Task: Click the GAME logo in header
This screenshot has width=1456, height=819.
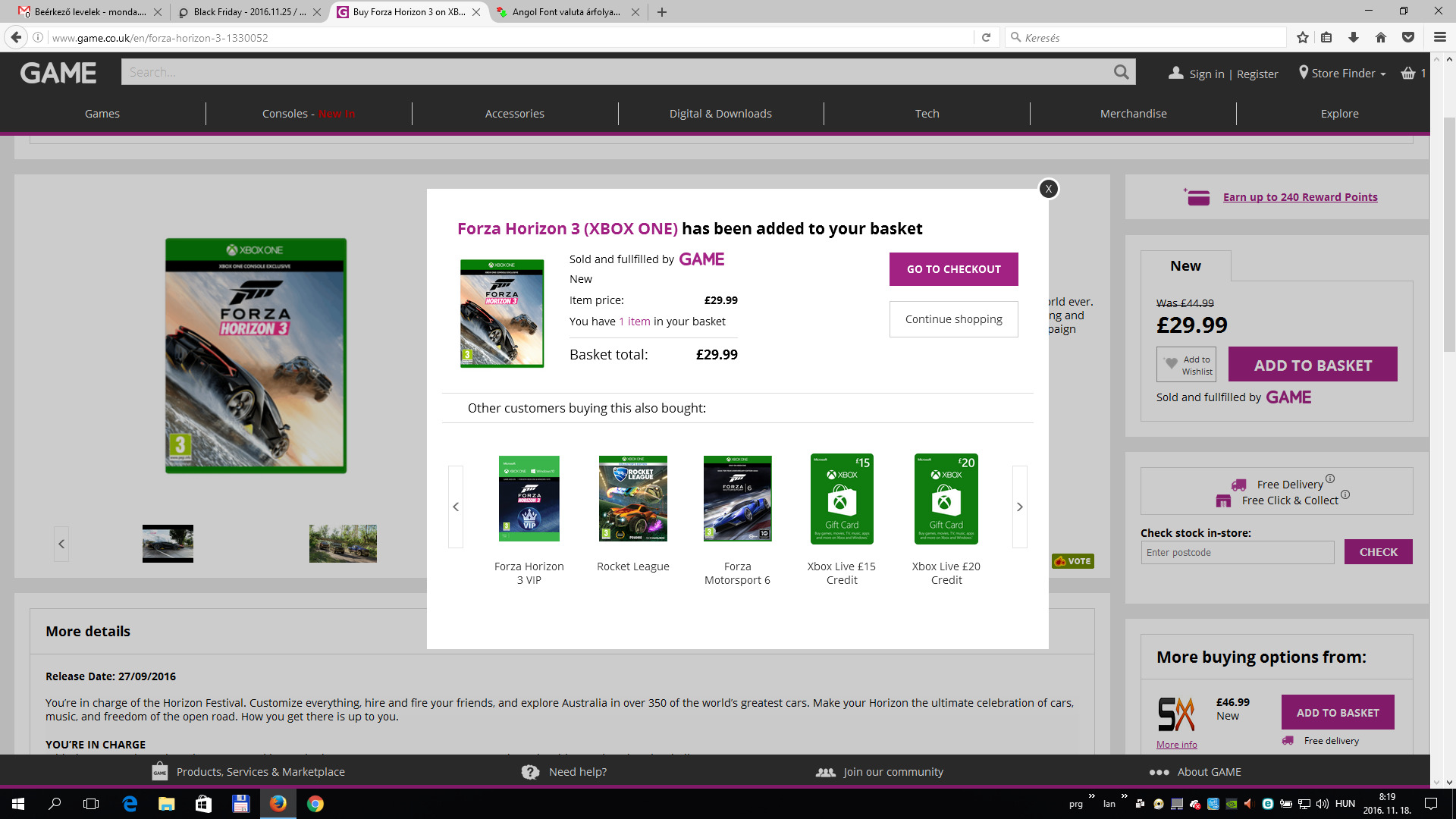Action: click(58, 73)
